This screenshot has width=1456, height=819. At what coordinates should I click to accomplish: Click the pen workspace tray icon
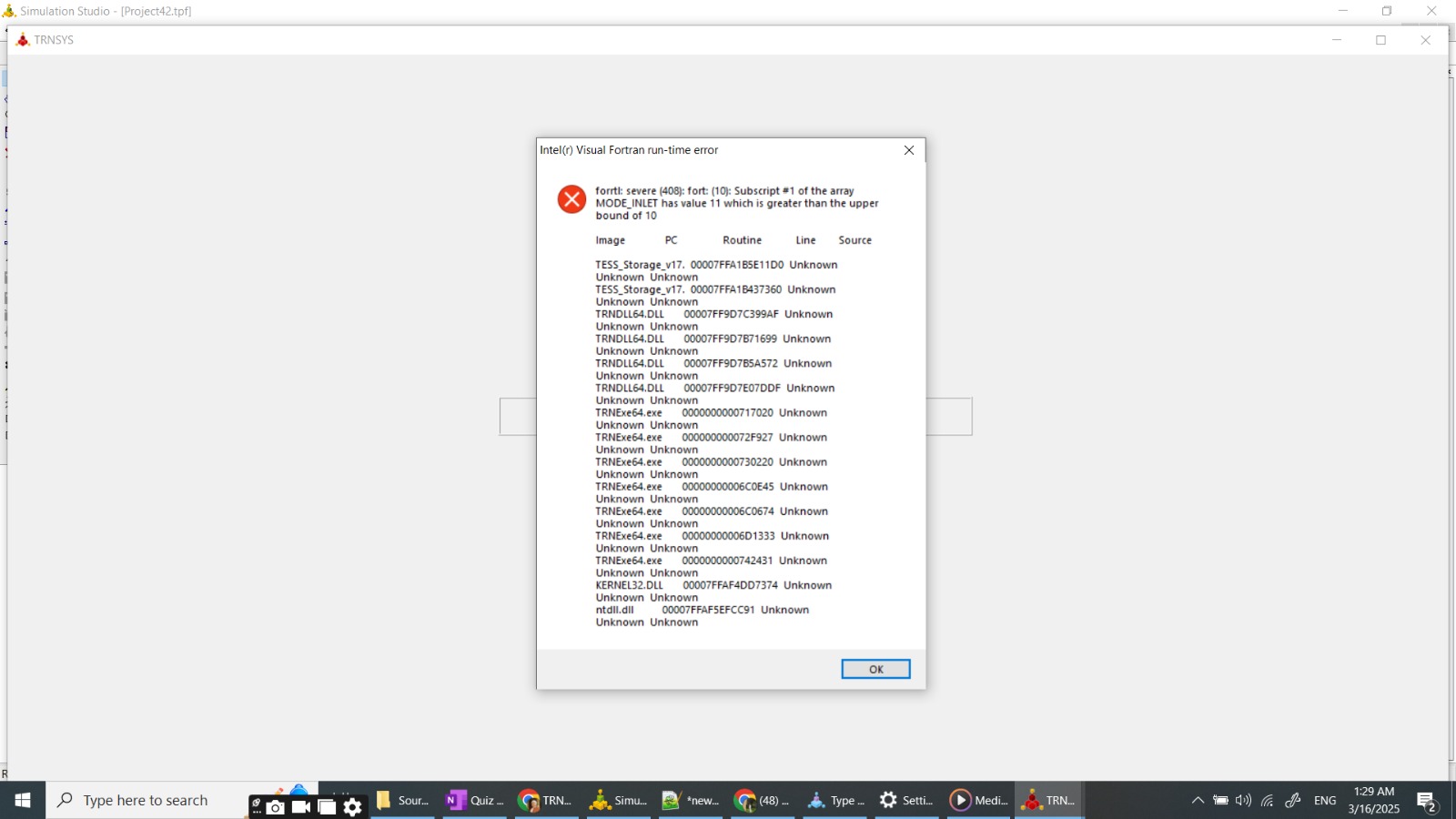pyautogui.click(x=1293, y=800)
